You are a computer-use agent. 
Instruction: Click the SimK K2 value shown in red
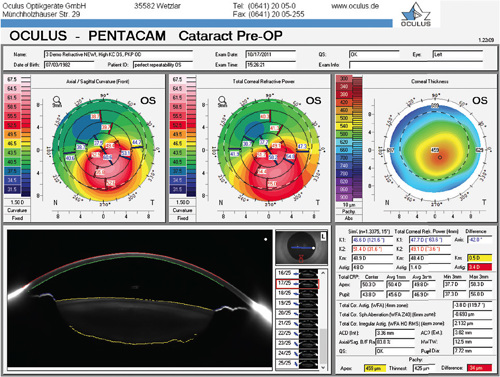pos(372,249)
